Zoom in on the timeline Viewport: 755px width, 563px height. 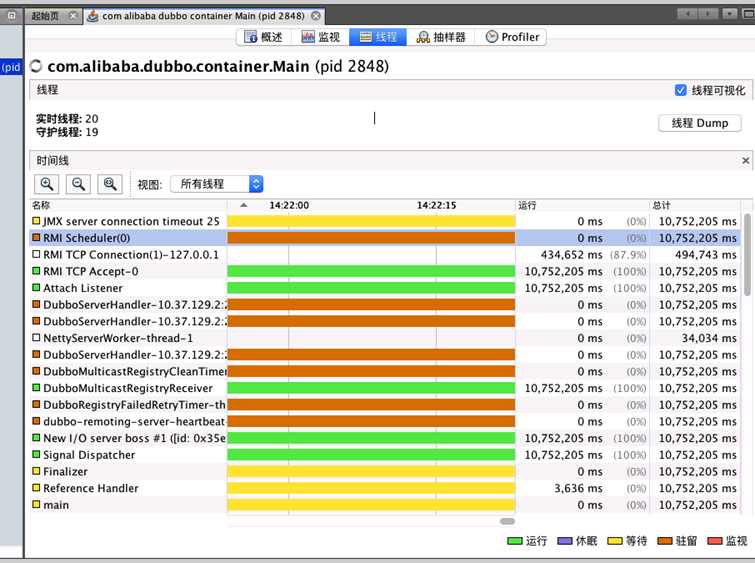tap(47, 184)
